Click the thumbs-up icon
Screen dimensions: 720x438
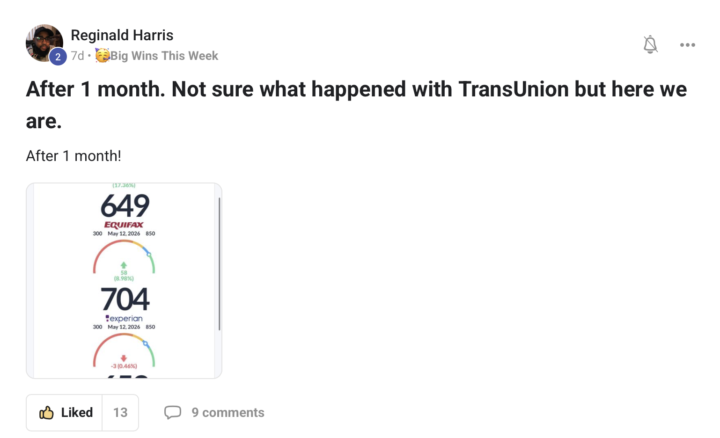46,412
